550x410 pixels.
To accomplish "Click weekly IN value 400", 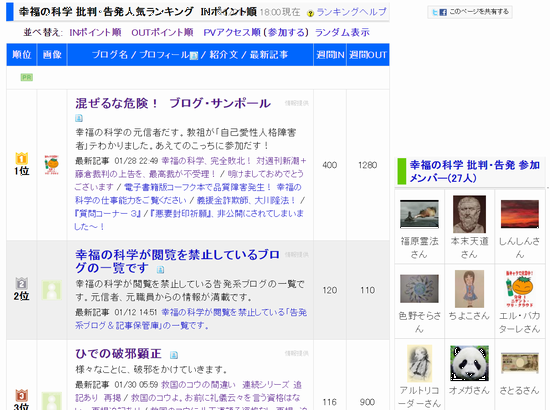I will pyautogui.click(x=330, y=165).
